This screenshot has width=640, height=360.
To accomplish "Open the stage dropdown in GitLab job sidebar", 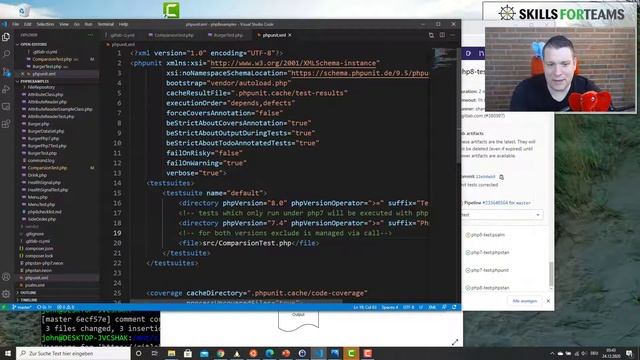I will pos(502,215).
